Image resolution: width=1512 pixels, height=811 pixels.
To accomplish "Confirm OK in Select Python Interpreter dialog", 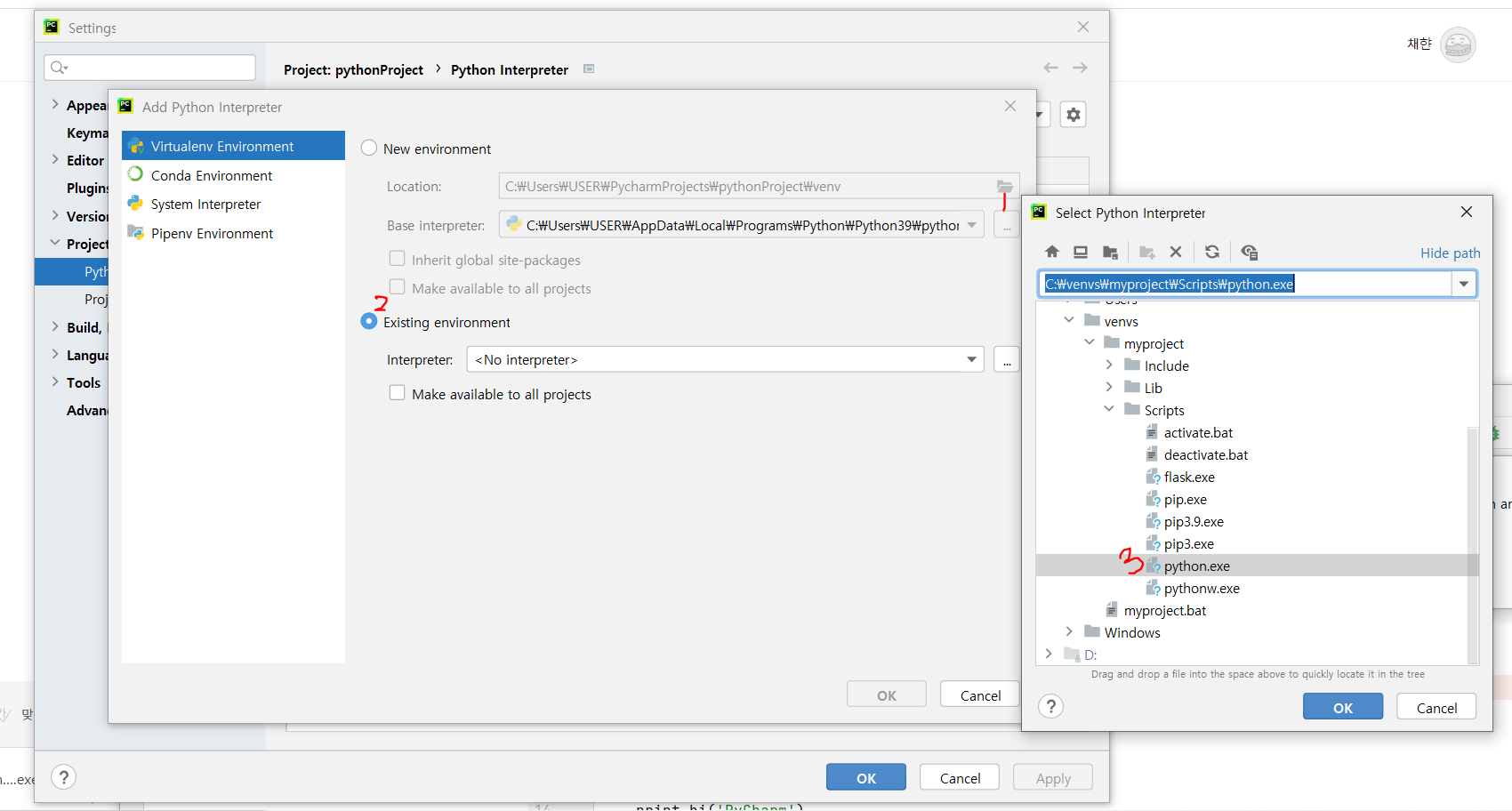I will 1343,707.
